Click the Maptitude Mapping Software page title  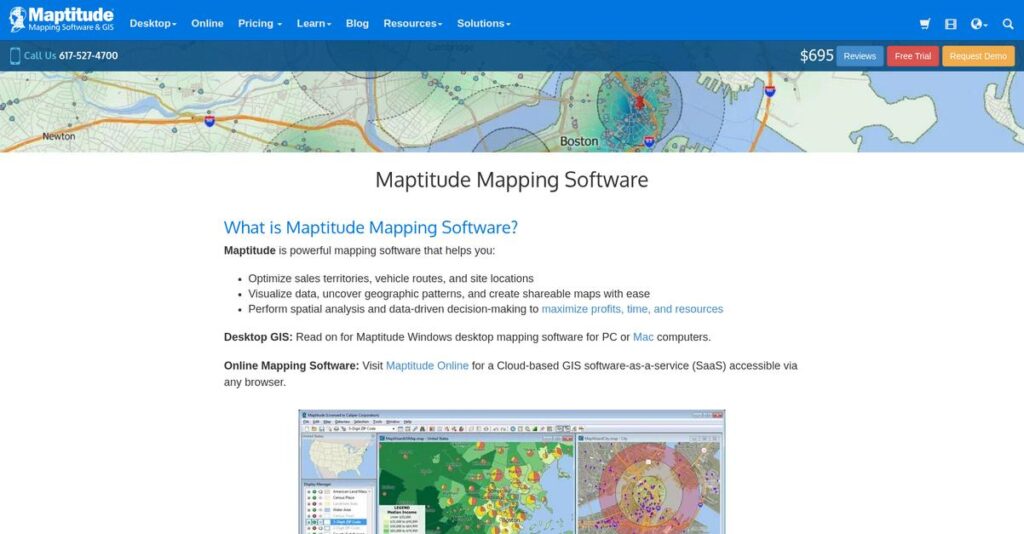coord(511,180)
